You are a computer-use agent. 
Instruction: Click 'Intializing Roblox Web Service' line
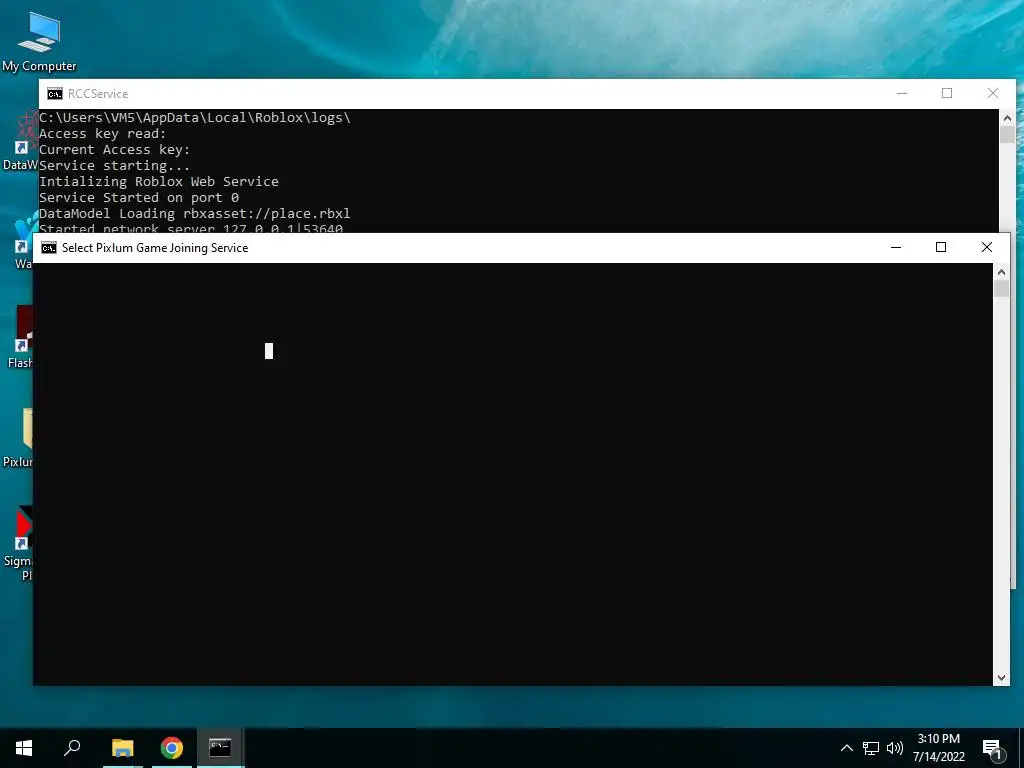pyautogui.click(x=159, y=182)
